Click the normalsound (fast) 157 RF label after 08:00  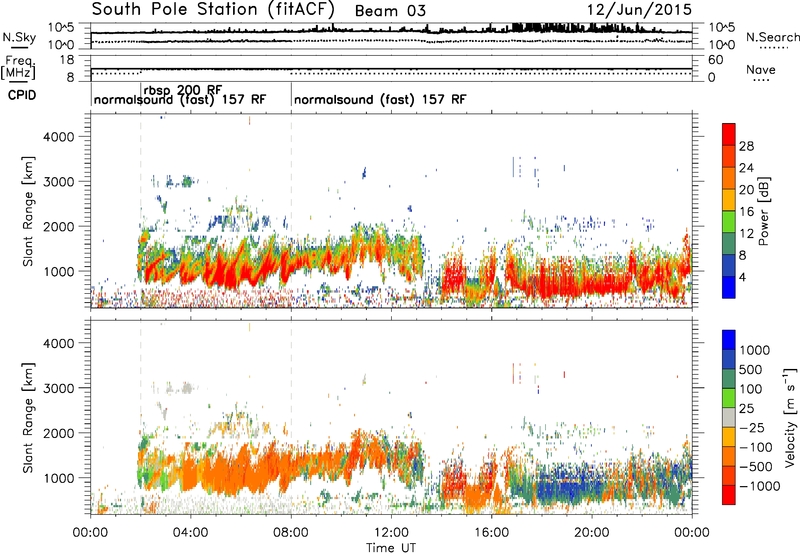[x=380, y=99]
